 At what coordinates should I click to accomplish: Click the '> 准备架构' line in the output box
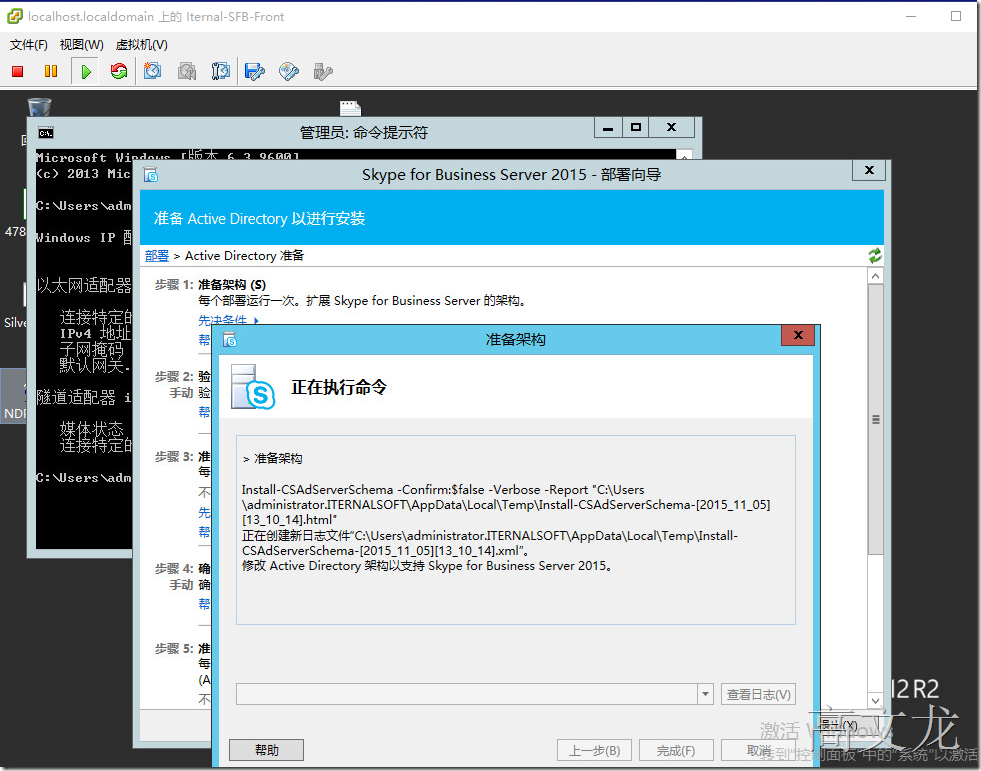272,459
